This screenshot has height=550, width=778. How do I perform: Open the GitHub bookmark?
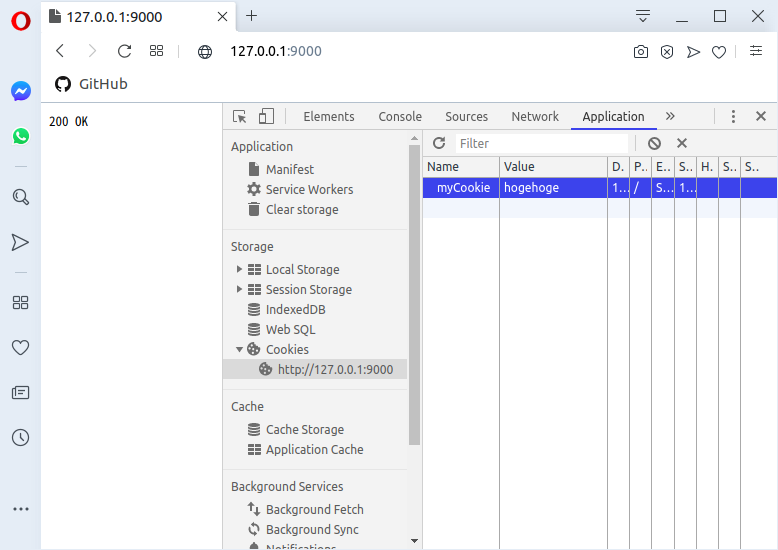[91, 84]
